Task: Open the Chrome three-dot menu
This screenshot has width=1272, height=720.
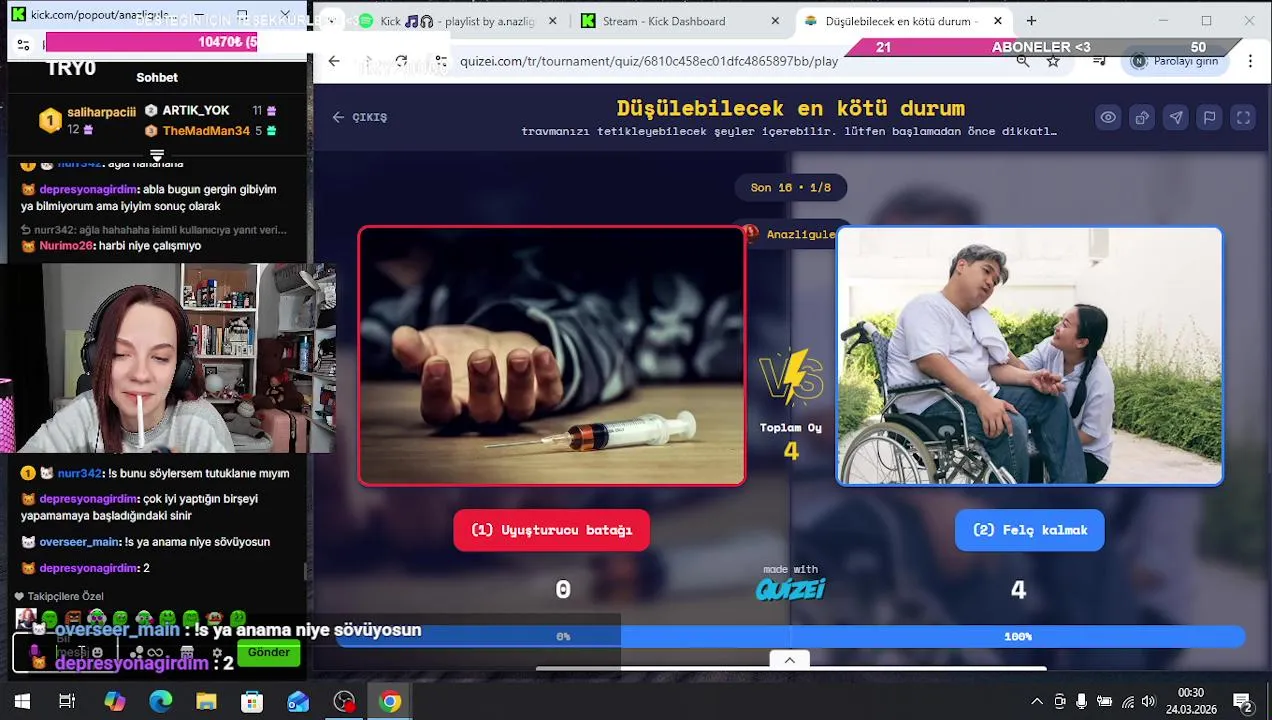Action: [1250, 61]
